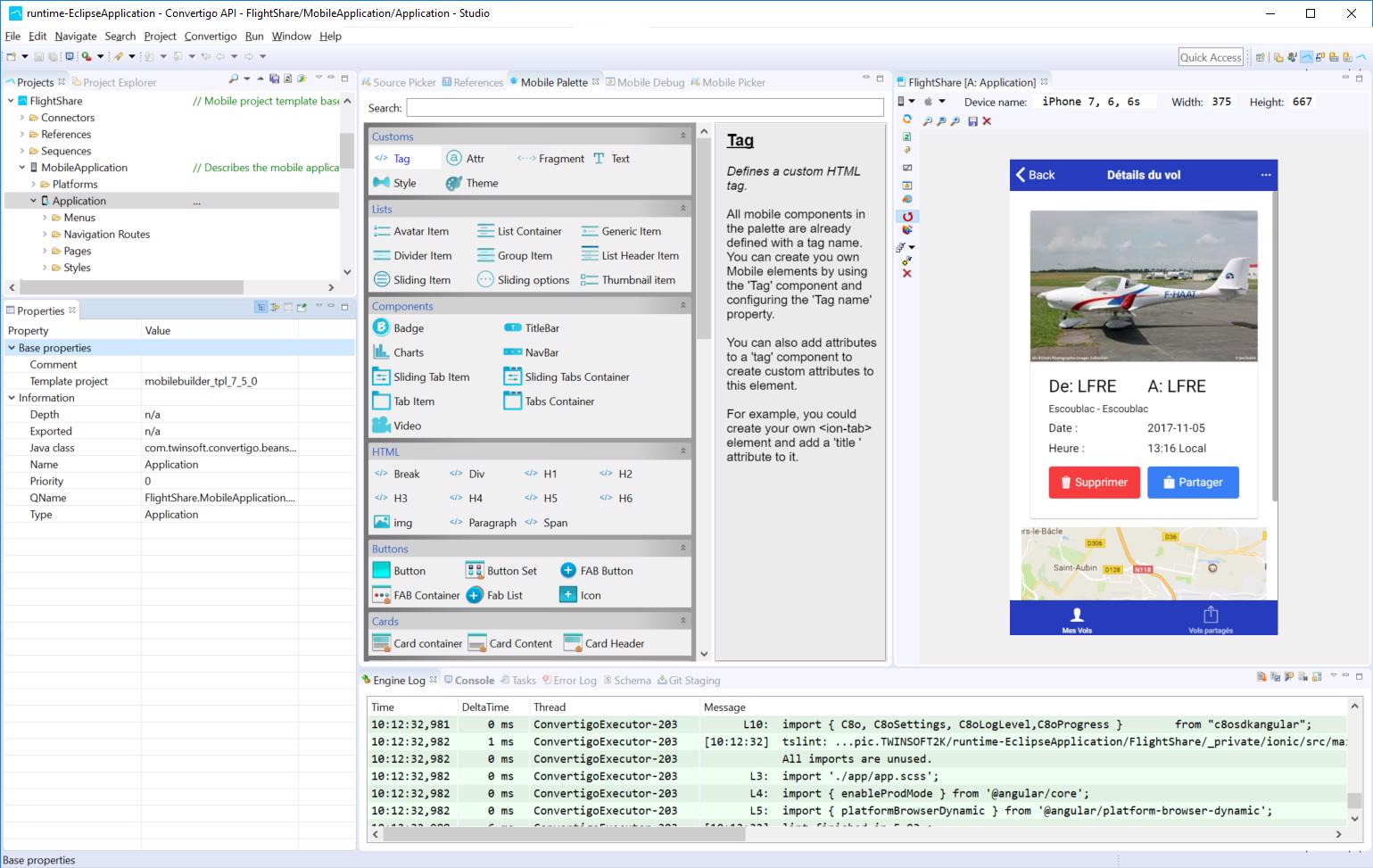Select the TitleBar component

pos(532,327)
